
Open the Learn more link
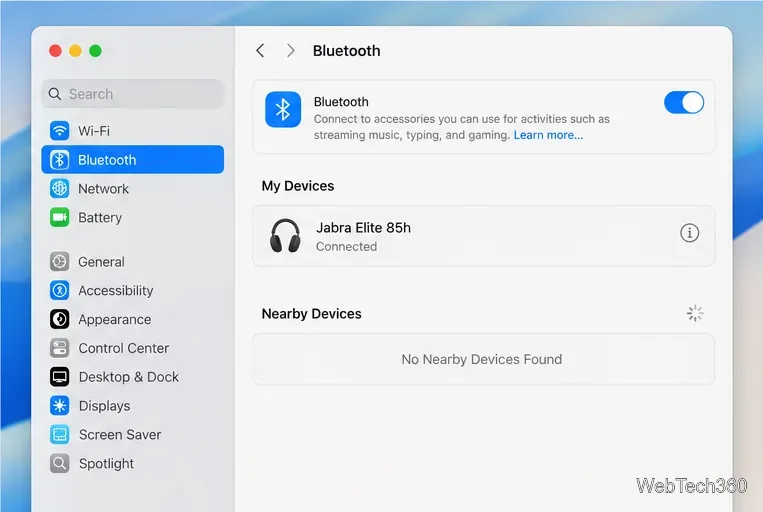click(x=548, y=135)
